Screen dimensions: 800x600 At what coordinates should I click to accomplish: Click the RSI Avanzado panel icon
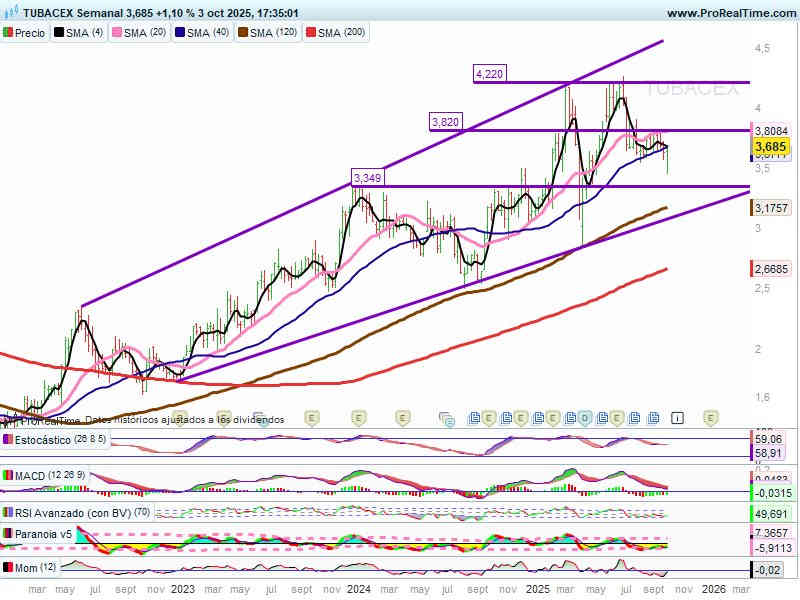pyautogui.click(x=8, y=513)
